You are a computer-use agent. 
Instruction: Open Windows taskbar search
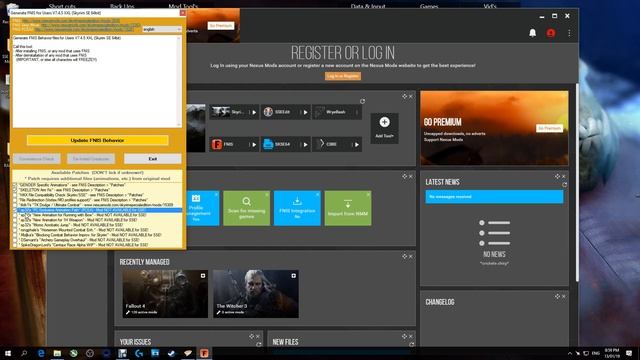coord(24,353)
